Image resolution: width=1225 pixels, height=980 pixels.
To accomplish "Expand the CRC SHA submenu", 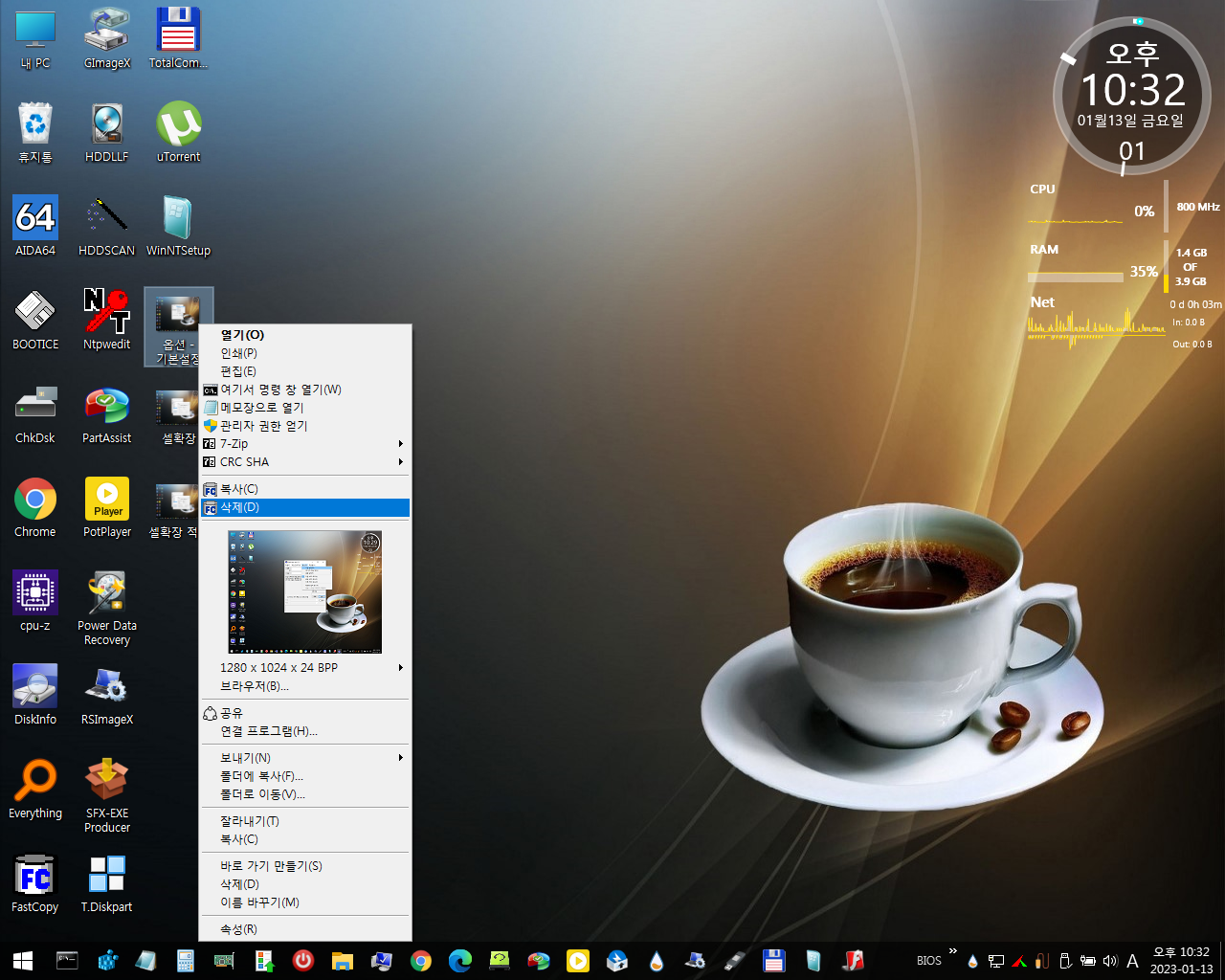I will 305,462.
